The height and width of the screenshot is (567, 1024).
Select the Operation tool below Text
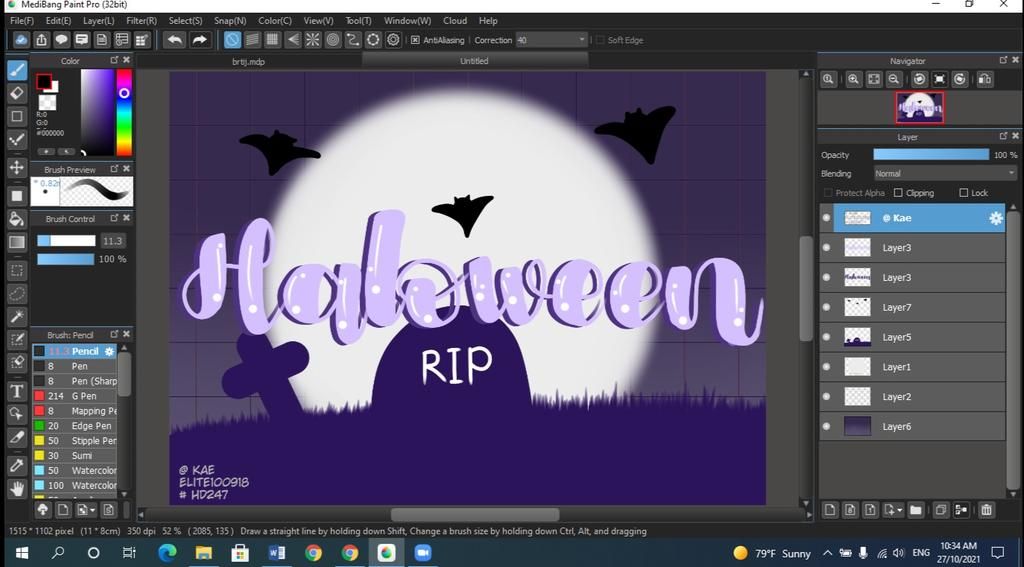point(17,413)
